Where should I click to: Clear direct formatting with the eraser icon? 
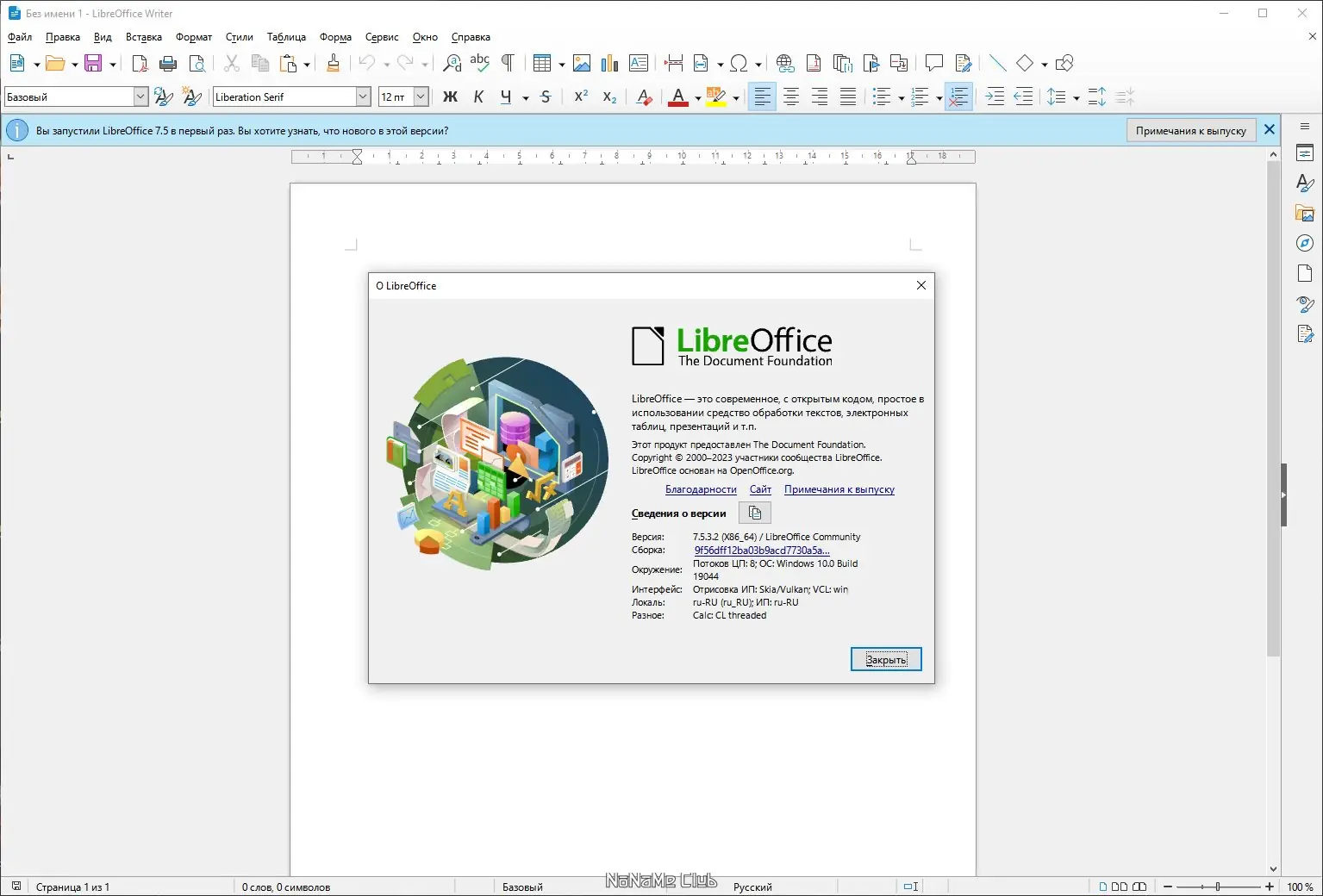pyautogui.click(x=644, y=97)
